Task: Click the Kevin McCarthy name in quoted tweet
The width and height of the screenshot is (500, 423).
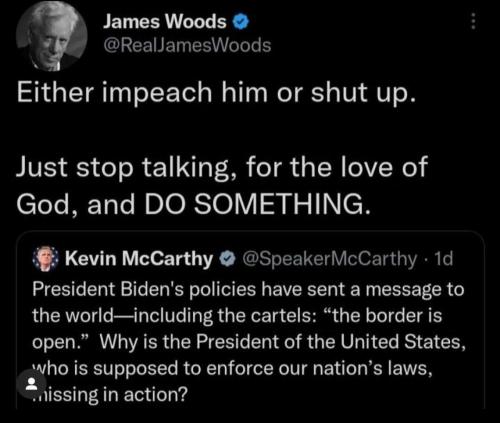Action: point(139,258)
